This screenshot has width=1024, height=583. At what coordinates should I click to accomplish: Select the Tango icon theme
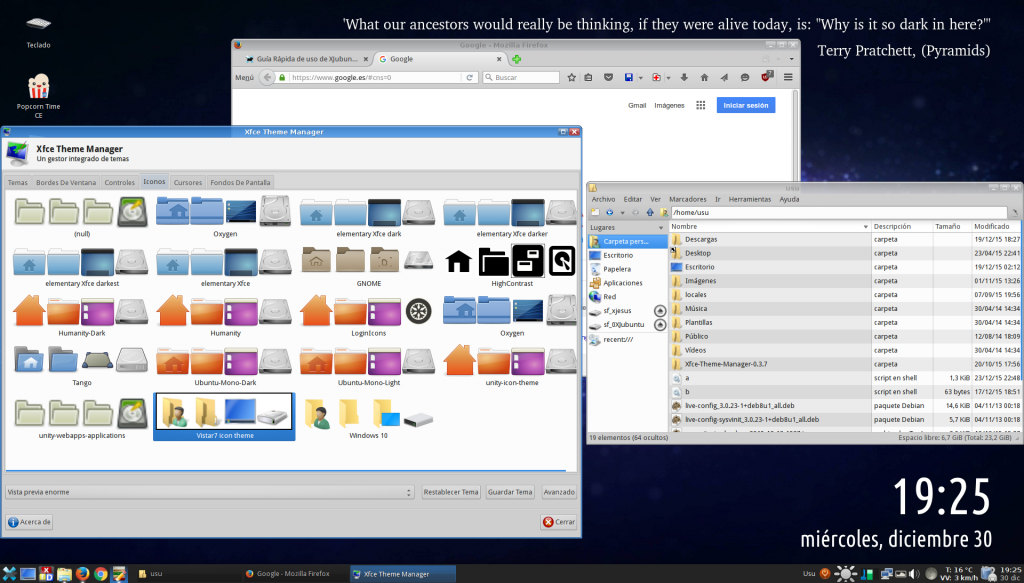(82, 366)
